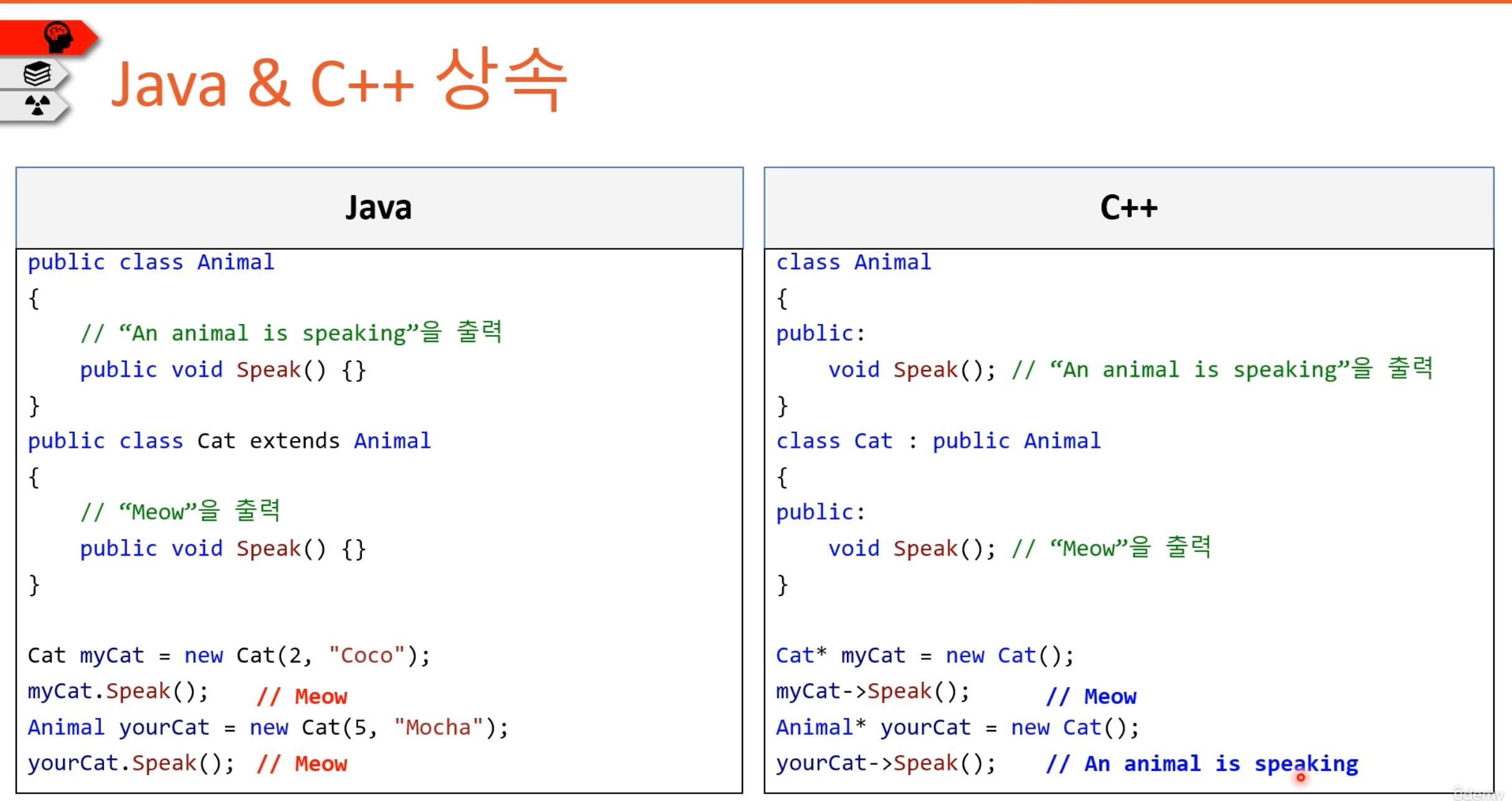Viewport: 1512px width, 801px height.
Task: Click 'class Cat : public Animal' line
Action: coord(938,441)
